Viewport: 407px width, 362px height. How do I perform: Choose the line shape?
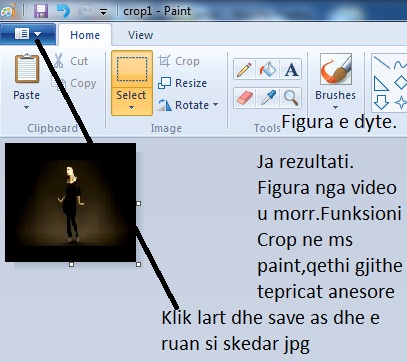pyautogui.click(x=381, y=62)
